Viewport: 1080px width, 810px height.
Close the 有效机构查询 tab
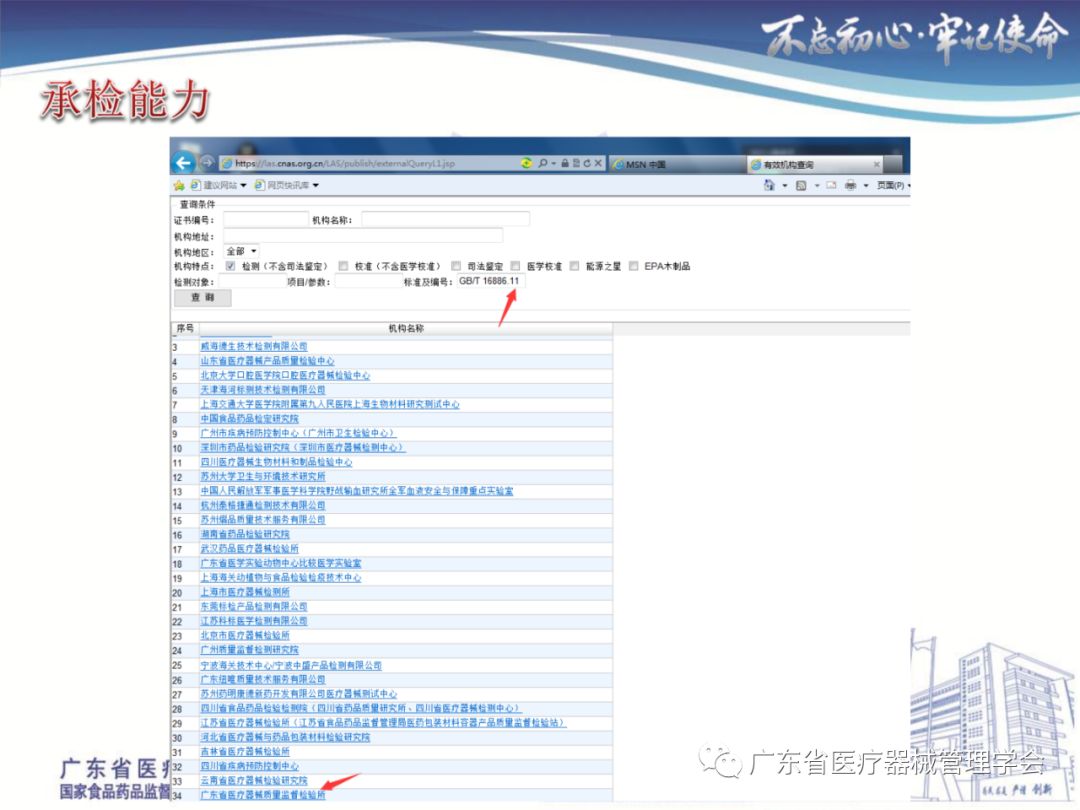pyautogui.click(x=877, y=164)
